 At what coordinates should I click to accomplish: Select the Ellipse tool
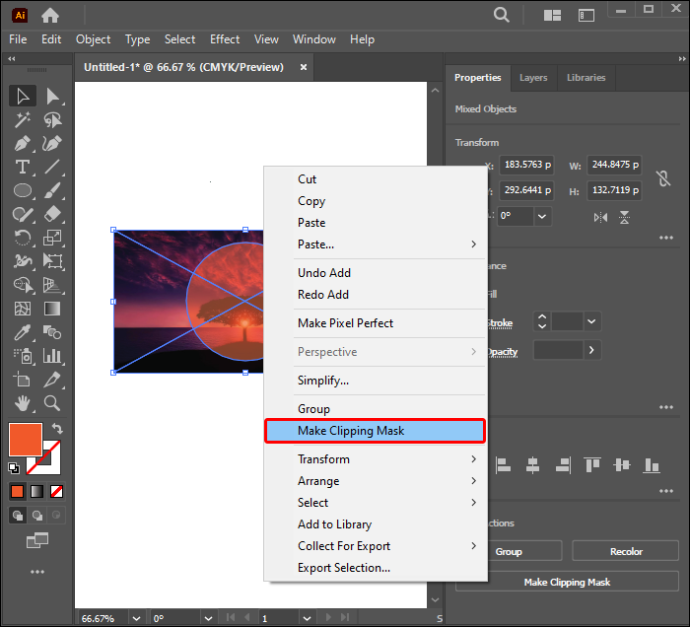tap(22, 191)
